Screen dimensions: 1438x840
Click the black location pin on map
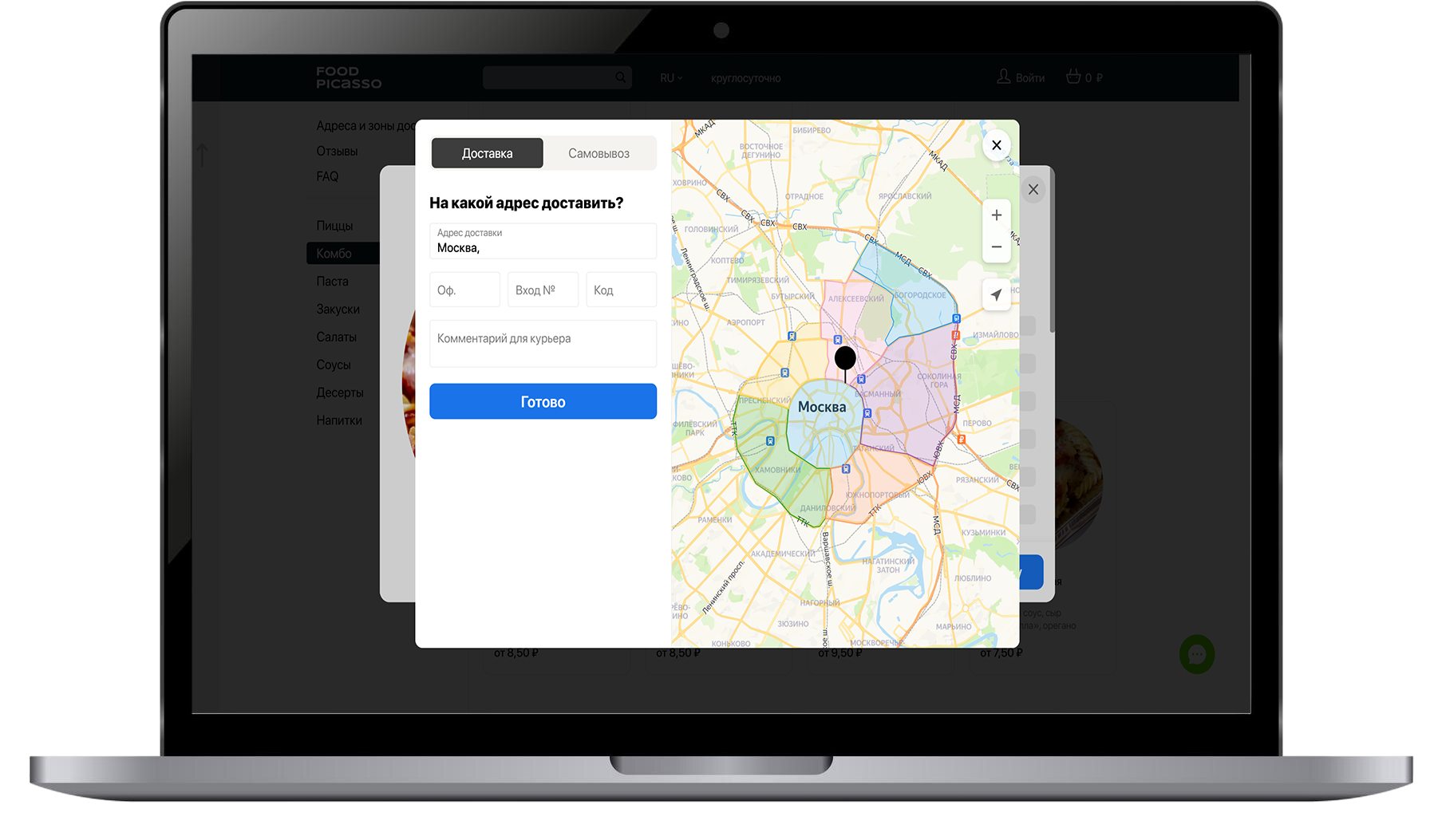click(845, 359)
